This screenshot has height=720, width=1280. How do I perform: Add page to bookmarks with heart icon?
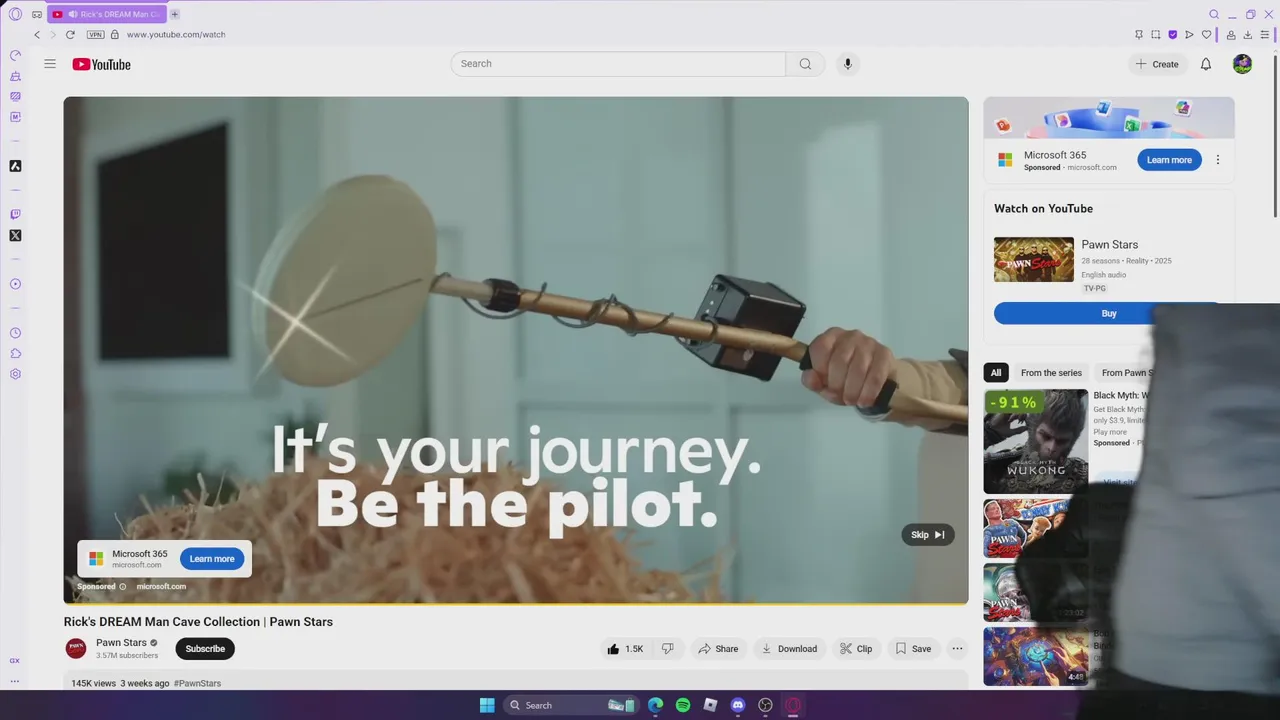coord(1206,34)
